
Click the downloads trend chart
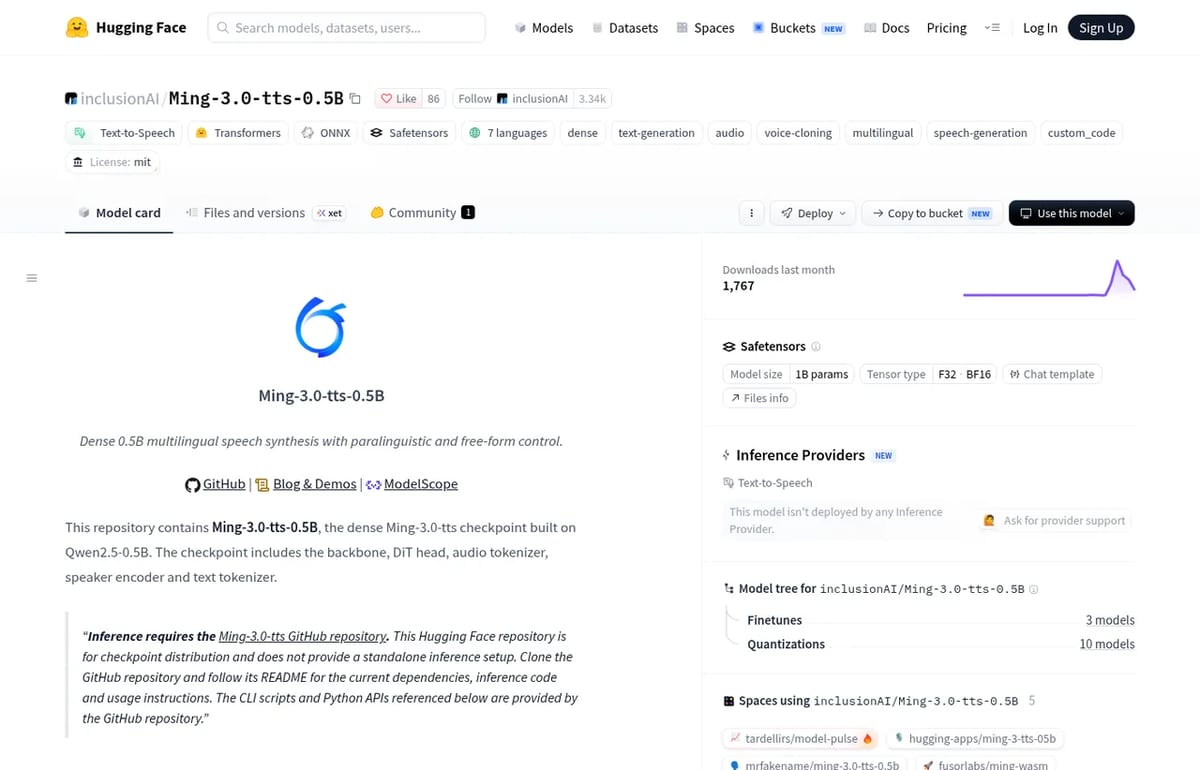1049,278
